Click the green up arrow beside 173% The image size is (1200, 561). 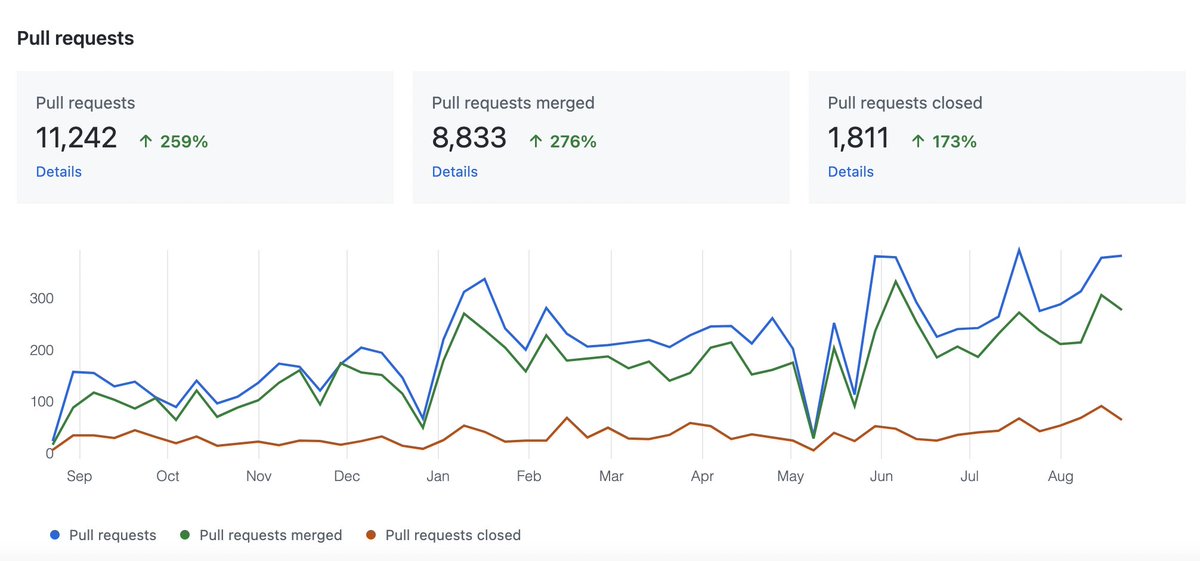pyautogui.click(x=918, y=142)
